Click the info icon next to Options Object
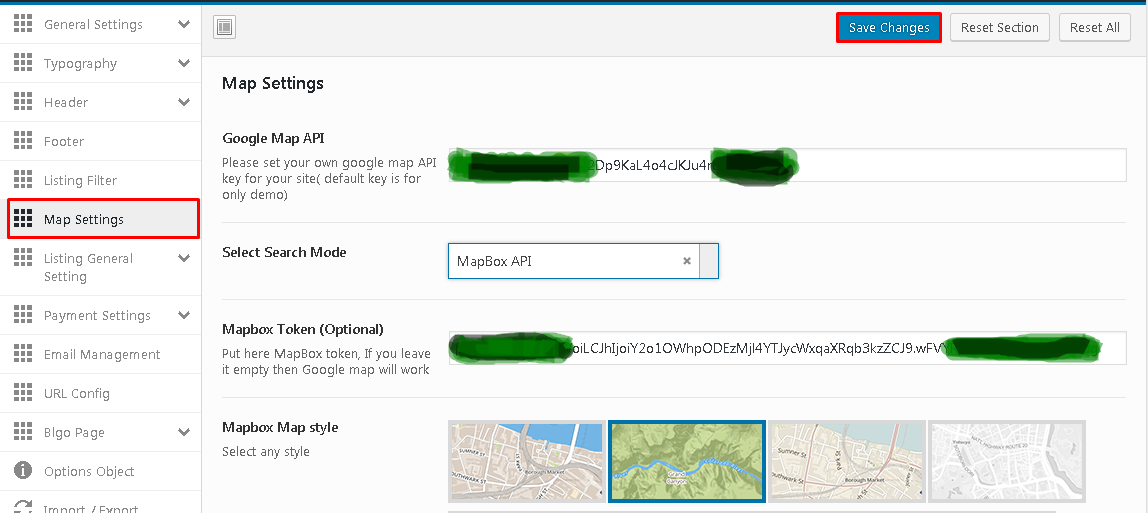1148x513 pixels. [x=23, y=471]
